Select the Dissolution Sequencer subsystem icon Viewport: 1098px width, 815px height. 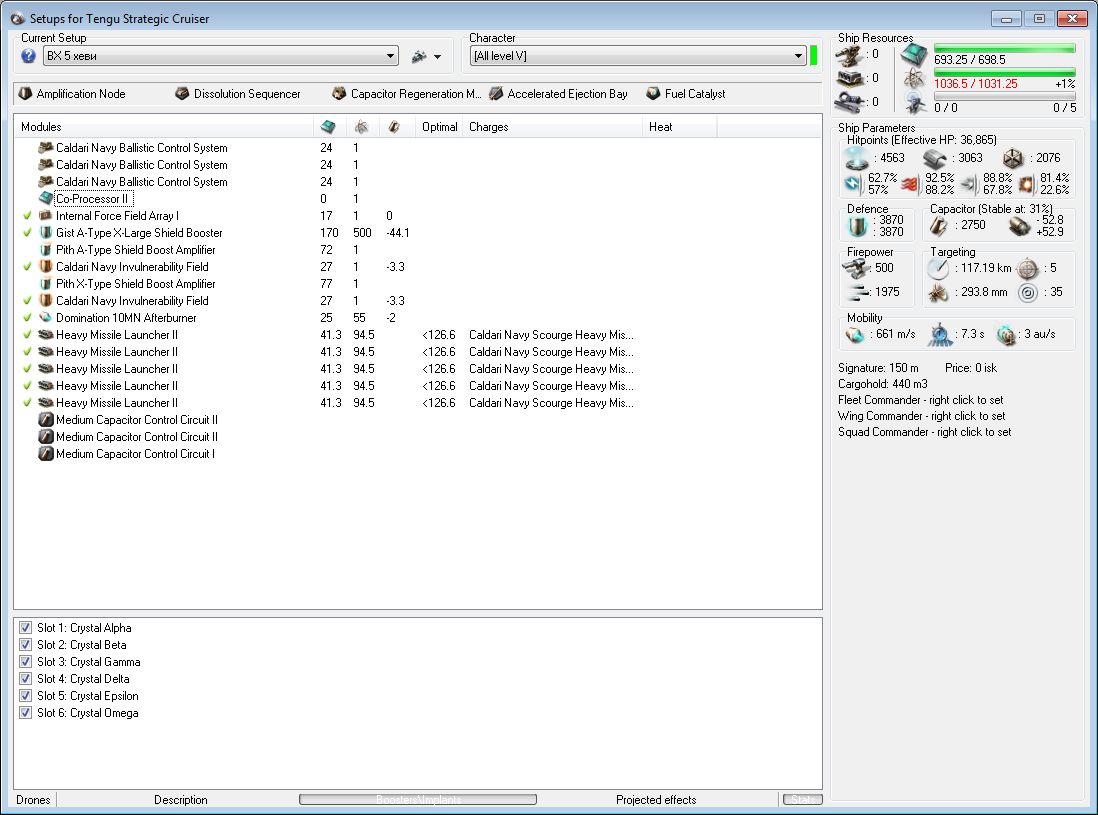[x=182, y=93]
